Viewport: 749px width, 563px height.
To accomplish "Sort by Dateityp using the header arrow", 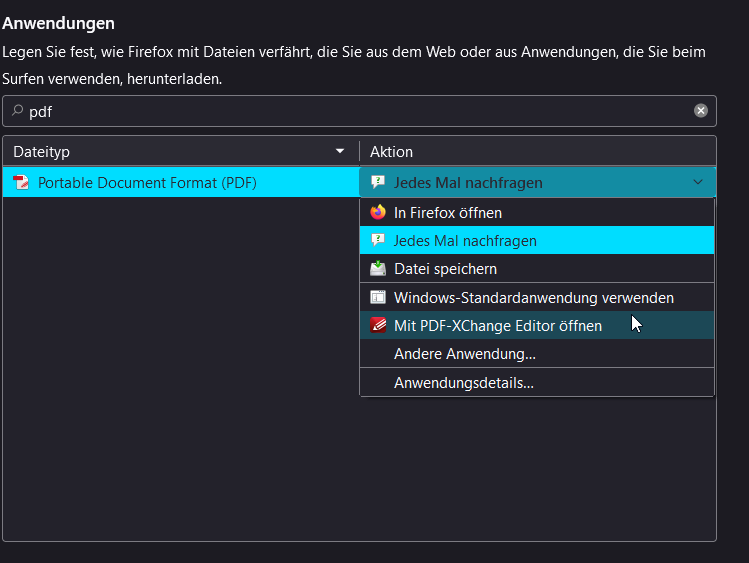I will [x=340, y=152].
